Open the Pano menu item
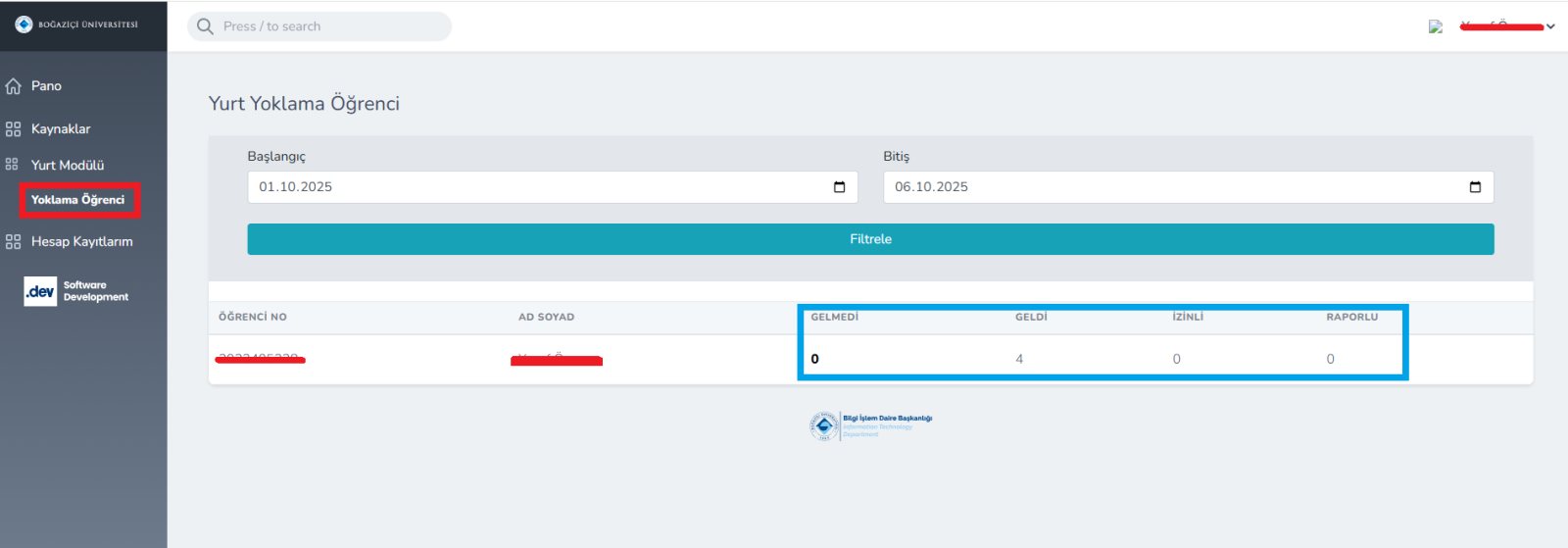The width and height of the screenshot is (1568, 548). (46, 86)
